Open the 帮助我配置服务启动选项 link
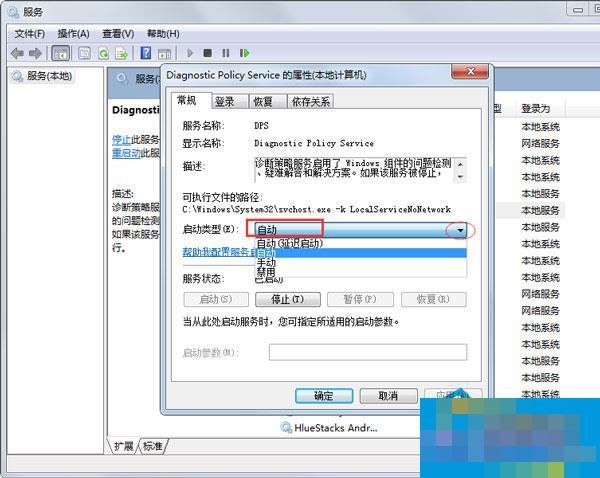 click(219, 252)
